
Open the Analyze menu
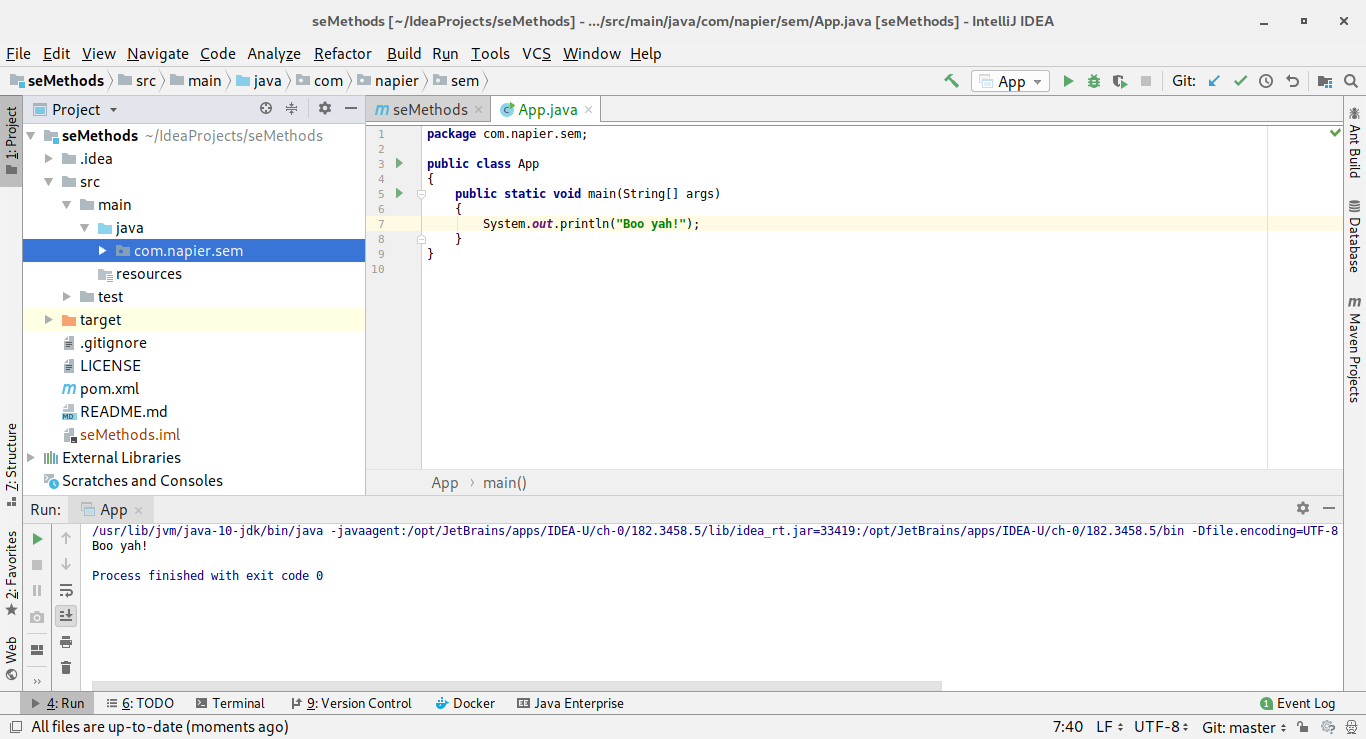pos(274,54)
